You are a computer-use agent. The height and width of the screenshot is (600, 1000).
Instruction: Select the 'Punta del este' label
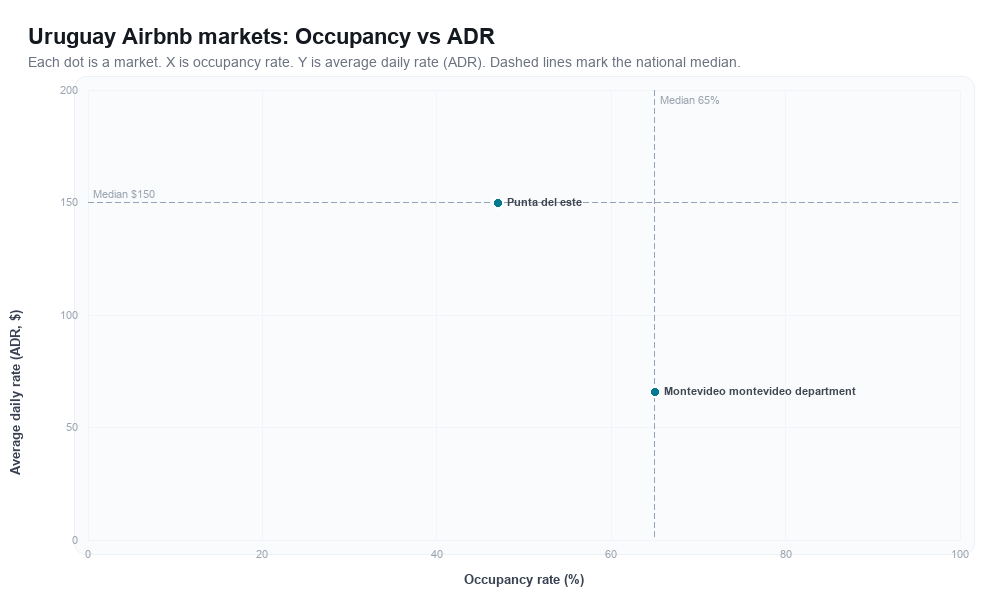(544, 202)
